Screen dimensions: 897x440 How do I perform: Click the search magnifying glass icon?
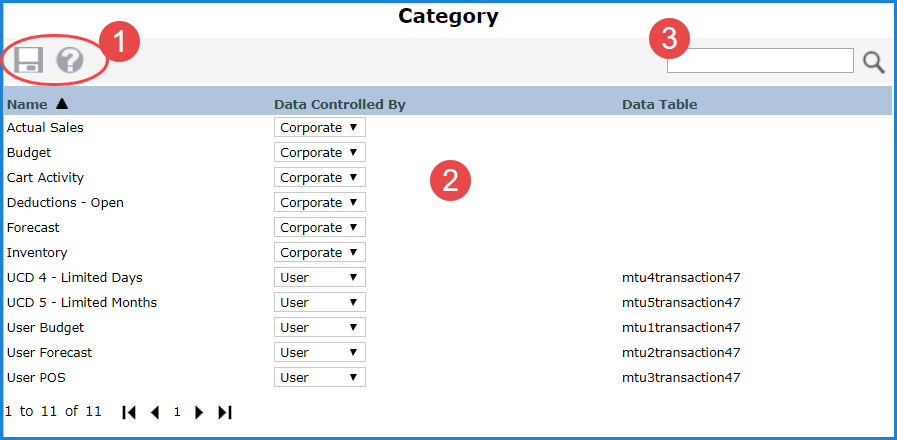[x=874, y=63]
